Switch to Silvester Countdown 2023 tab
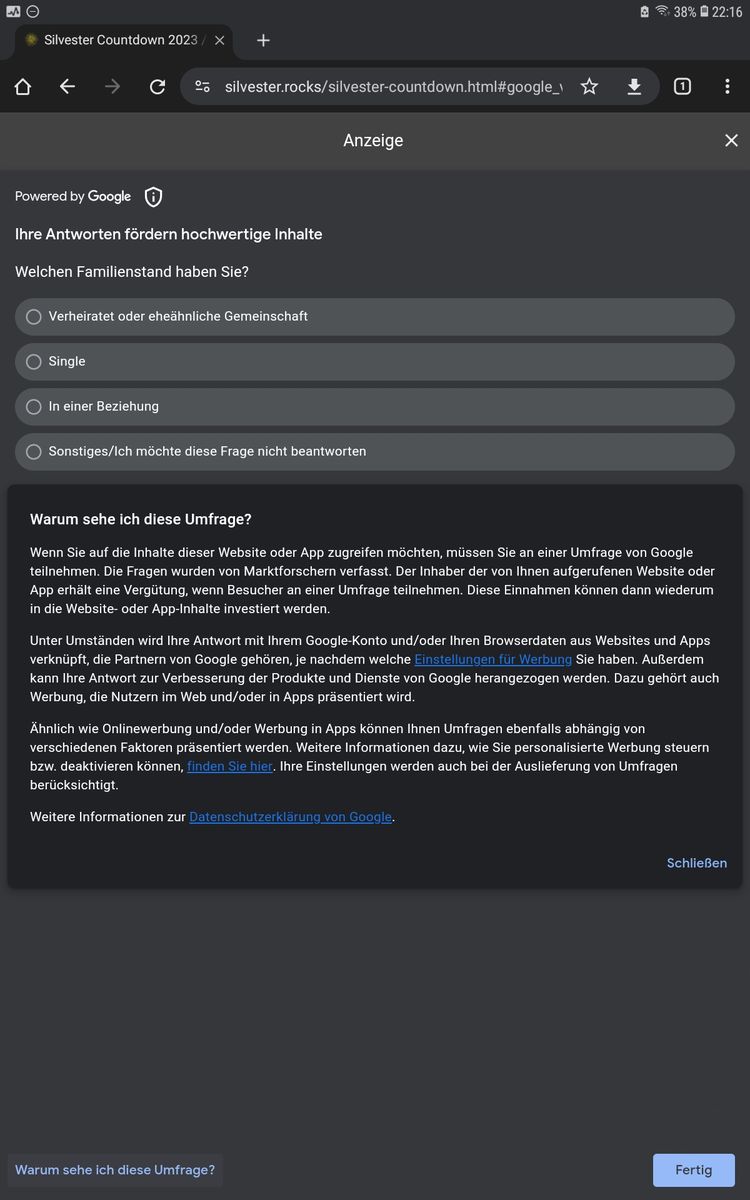The image size is (750, 1200). coord(115,40)
